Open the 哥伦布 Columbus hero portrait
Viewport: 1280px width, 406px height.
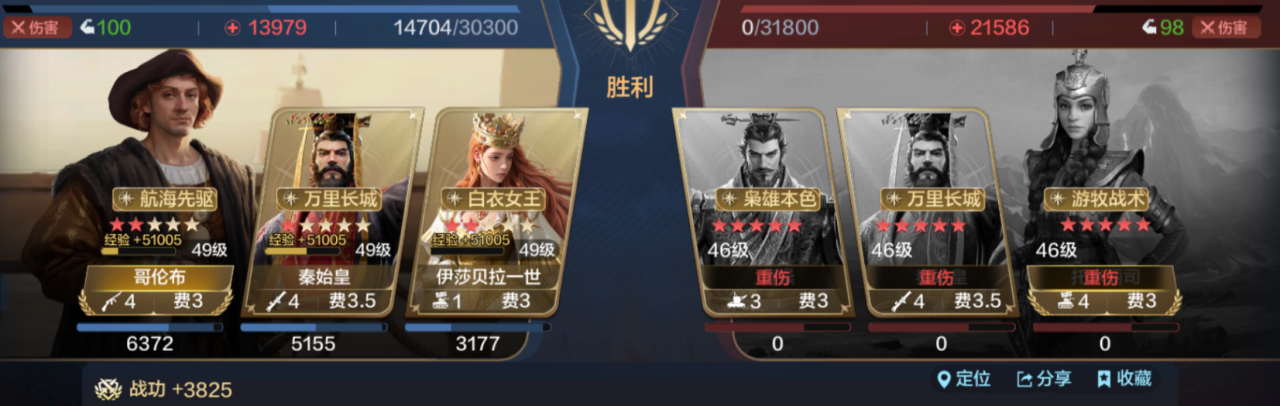(130, 190)
